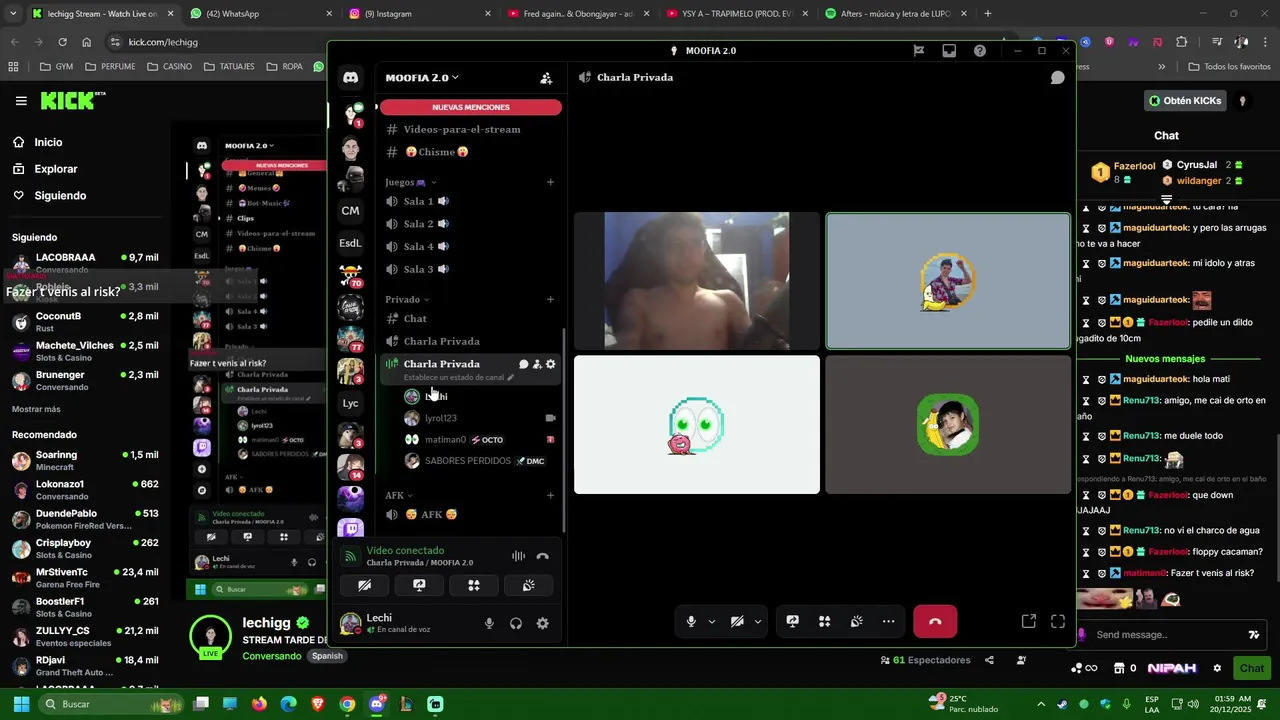Image resolution: width=1280 pixels, height=720 pixels.
Task: Enter full screen for the call view
Action: click(1058, 621)
